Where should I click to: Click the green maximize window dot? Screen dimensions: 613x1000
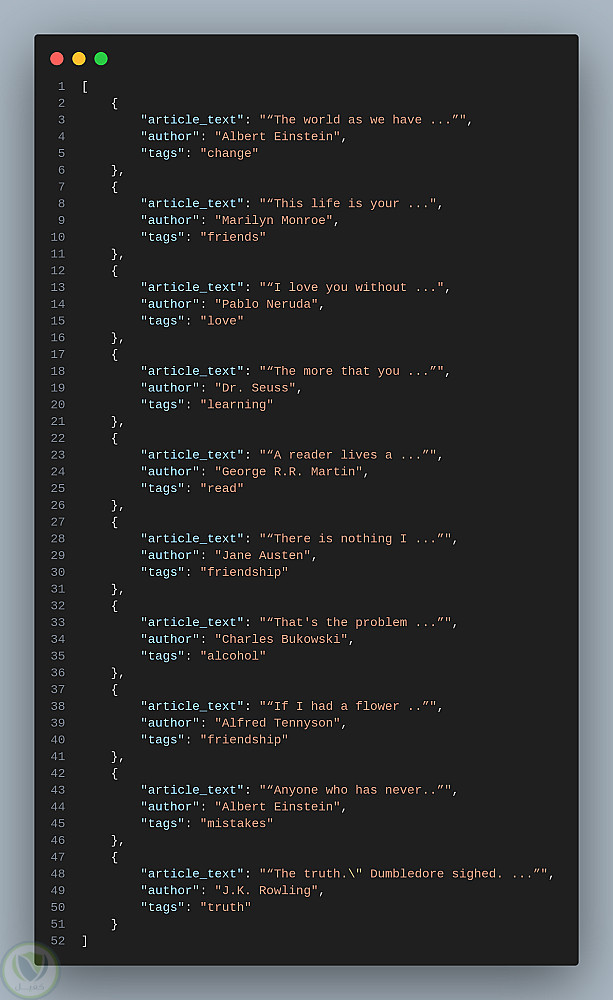[x=101, y=59]
